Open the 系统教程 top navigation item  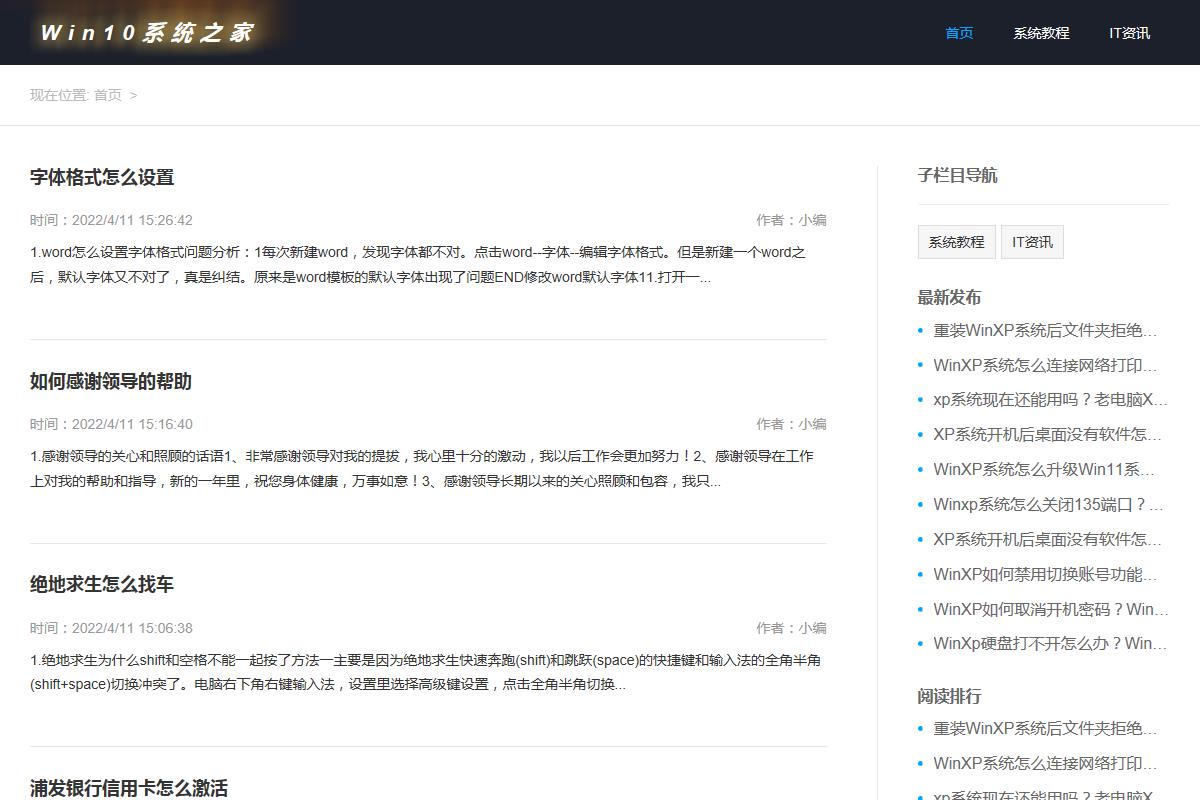click(1041, 33)
